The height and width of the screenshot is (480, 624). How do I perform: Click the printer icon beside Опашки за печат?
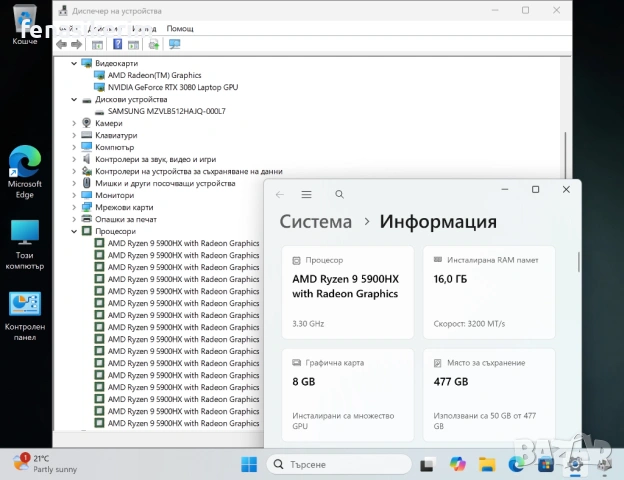pos(86,219)
